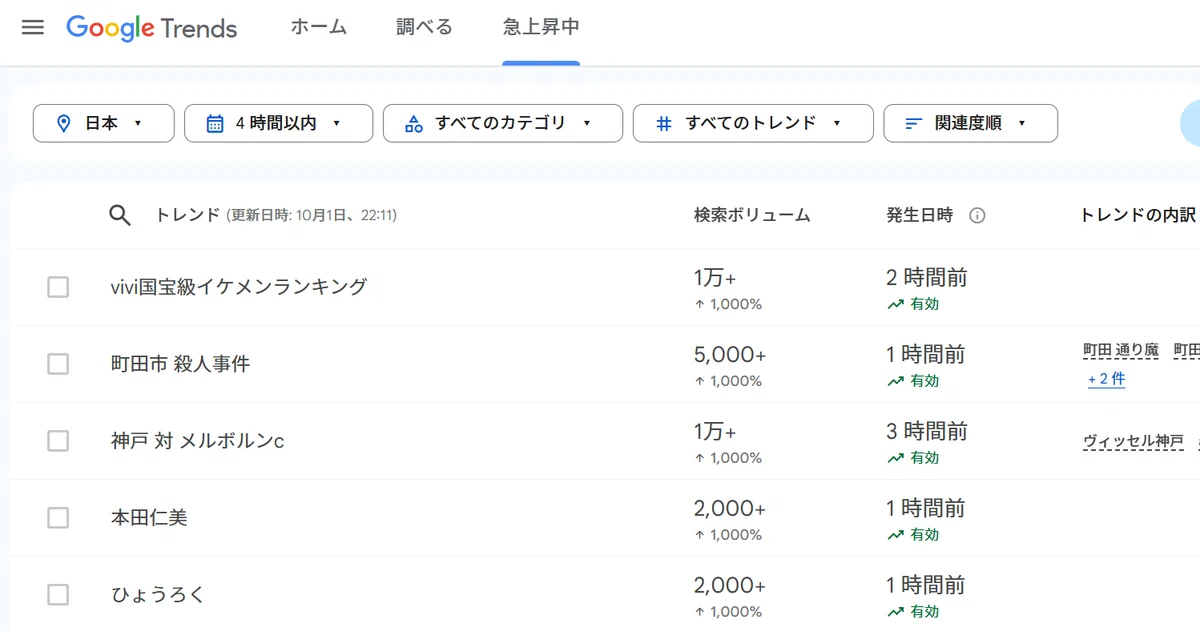Open the すべてのトレンド dropdown arrow

[x=836, y=123]
